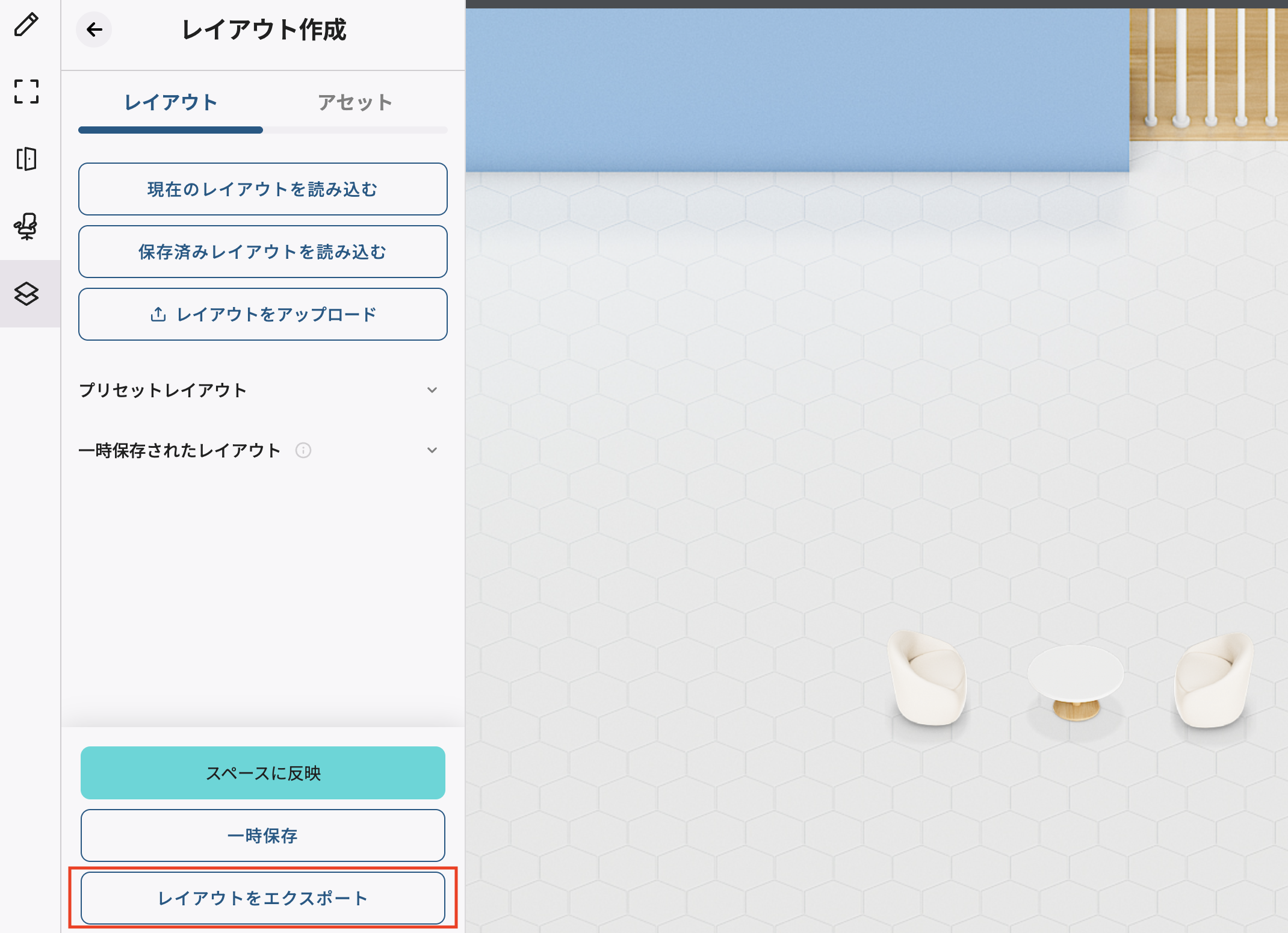The height and width of the screenshot is (933, 1288).
Task: Open the office chair furniture icon
Action: pos(26,226)
